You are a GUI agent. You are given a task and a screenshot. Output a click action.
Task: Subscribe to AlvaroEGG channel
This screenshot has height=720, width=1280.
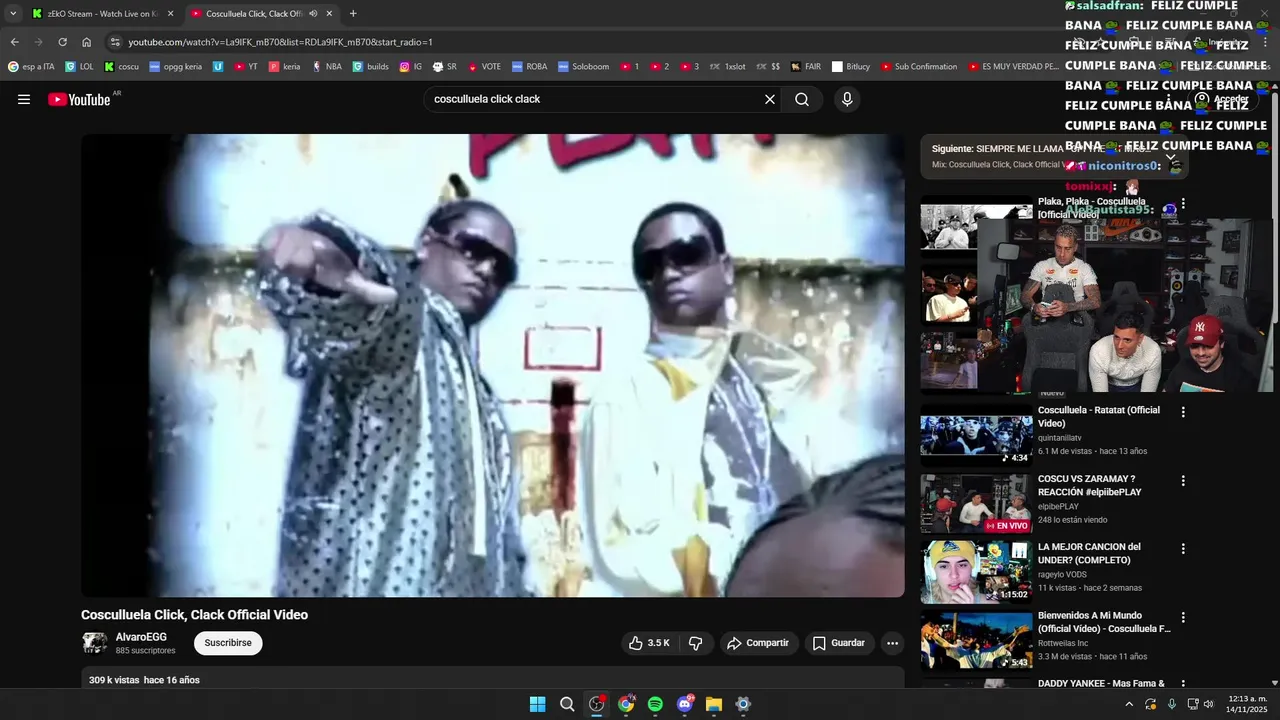click(228, 643)
